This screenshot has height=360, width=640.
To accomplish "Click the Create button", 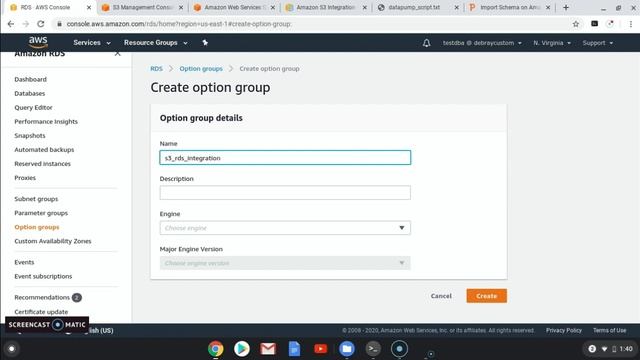I will click(x=487, y=296).
